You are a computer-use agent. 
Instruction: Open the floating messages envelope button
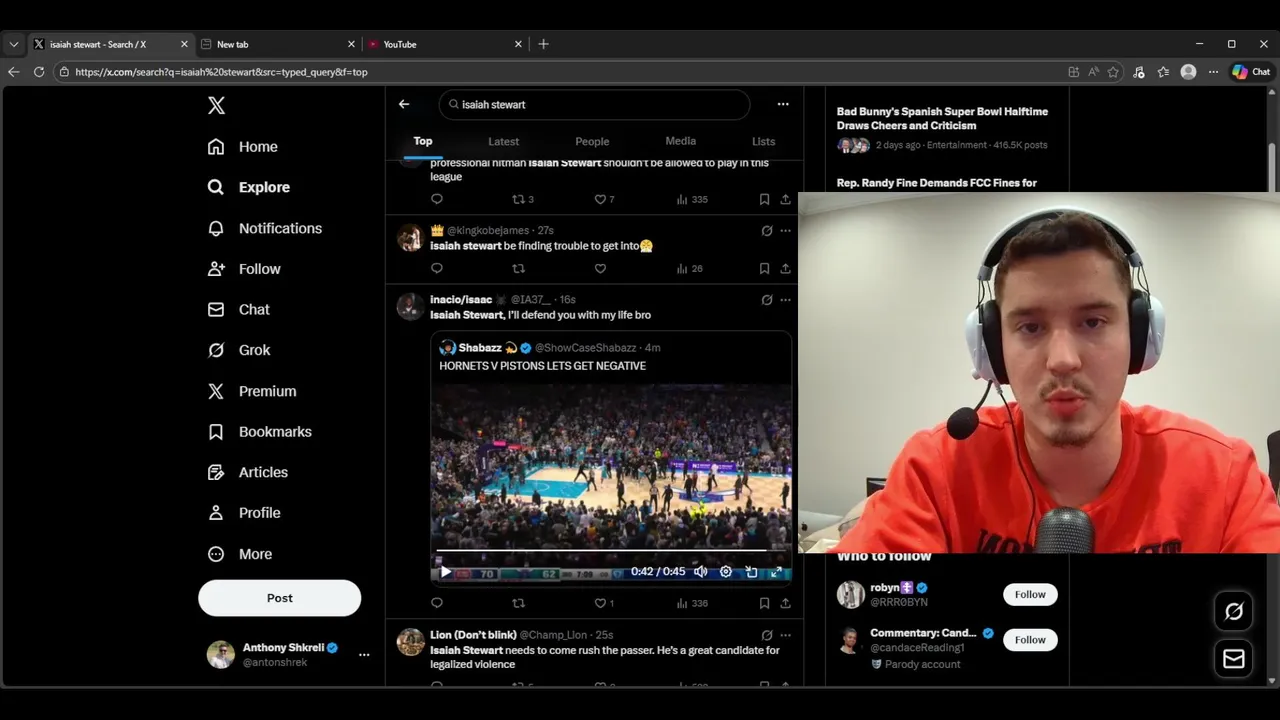tap(1234, 659)
